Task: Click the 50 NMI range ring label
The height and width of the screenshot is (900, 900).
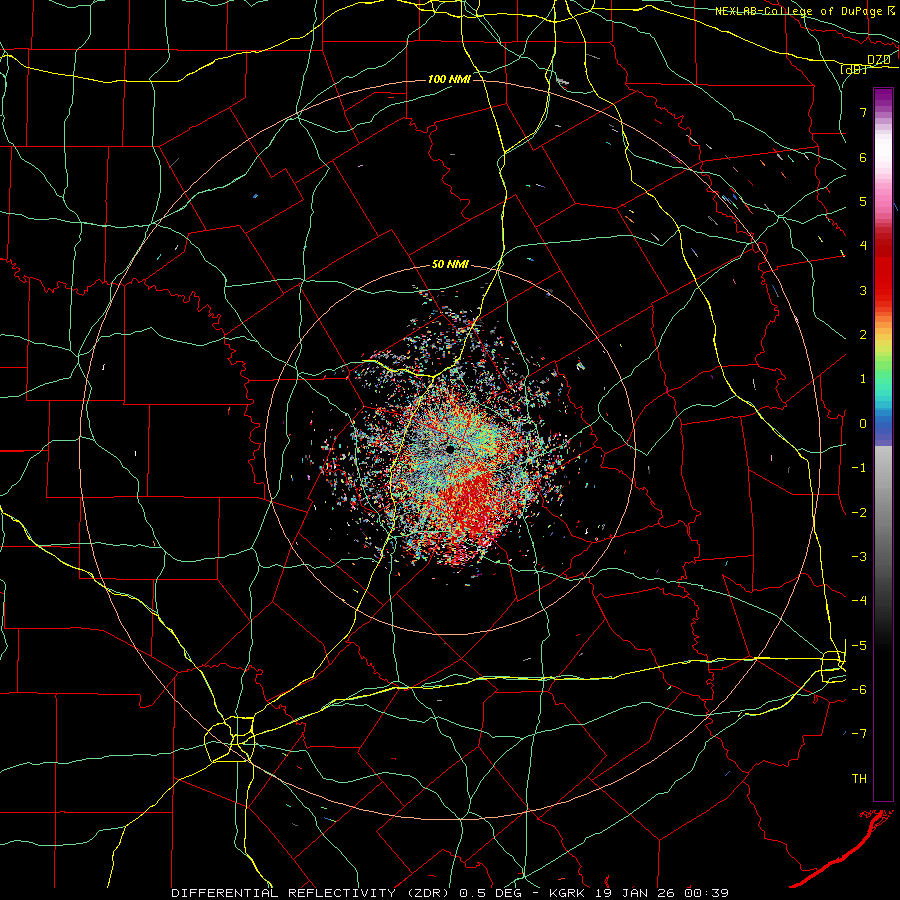Action: click(x=450, y=265)
